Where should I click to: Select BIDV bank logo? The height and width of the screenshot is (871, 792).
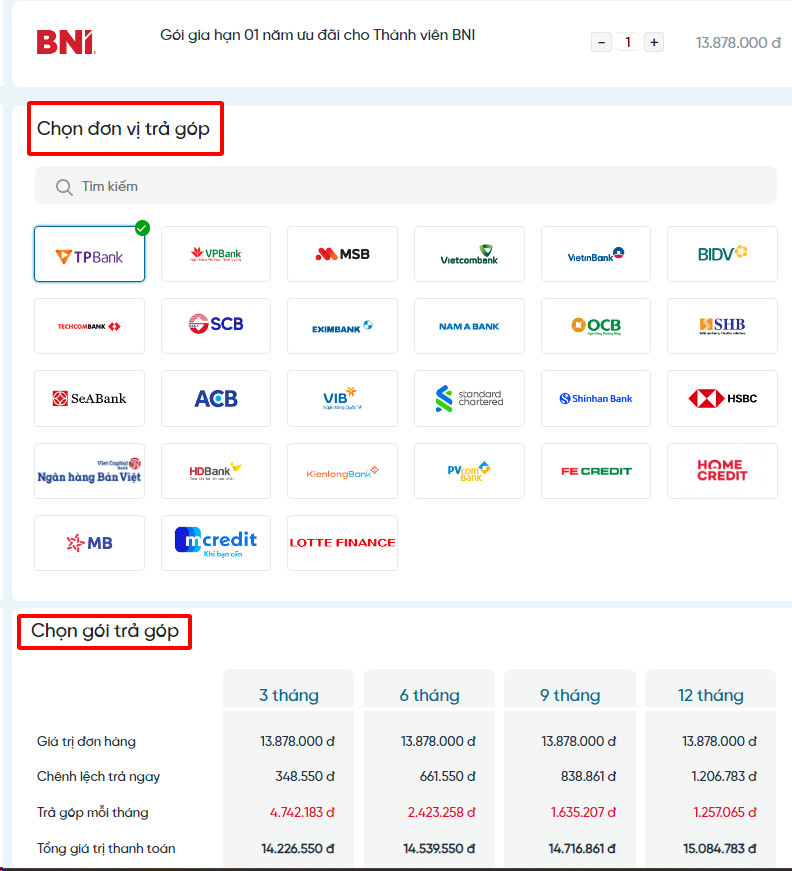point(722,254)
